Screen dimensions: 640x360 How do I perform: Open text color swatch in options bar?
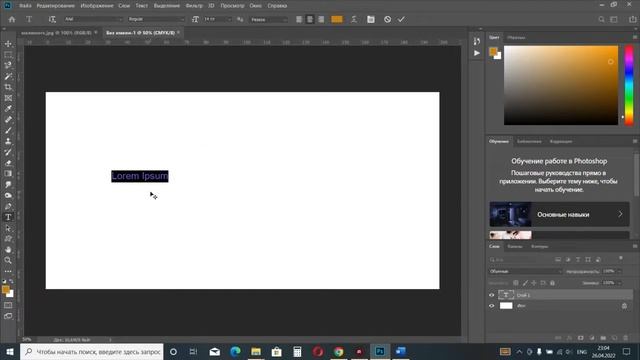pyautogui.click(x=337, y=19)
